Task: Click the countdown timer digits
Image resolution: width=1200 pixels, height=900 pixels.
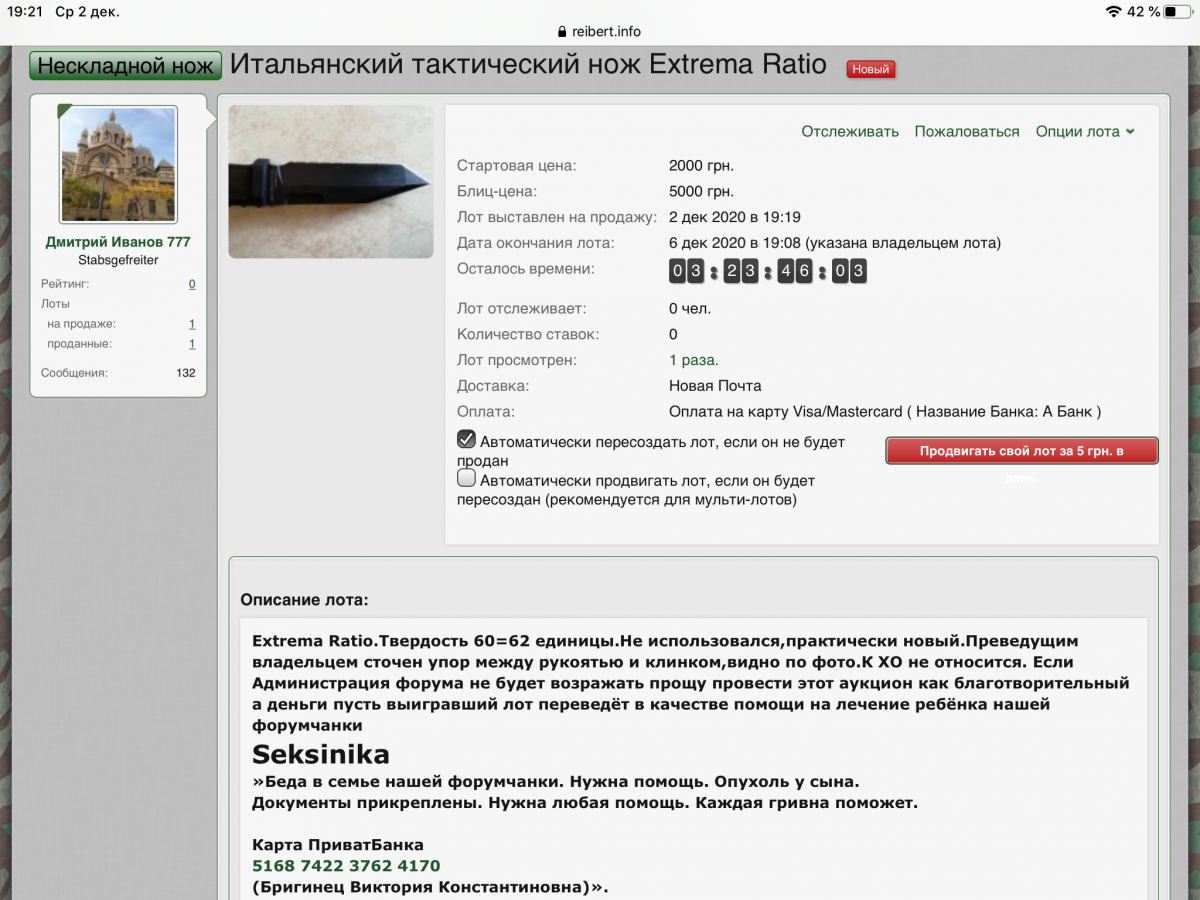Action: (x=767, y=271)
